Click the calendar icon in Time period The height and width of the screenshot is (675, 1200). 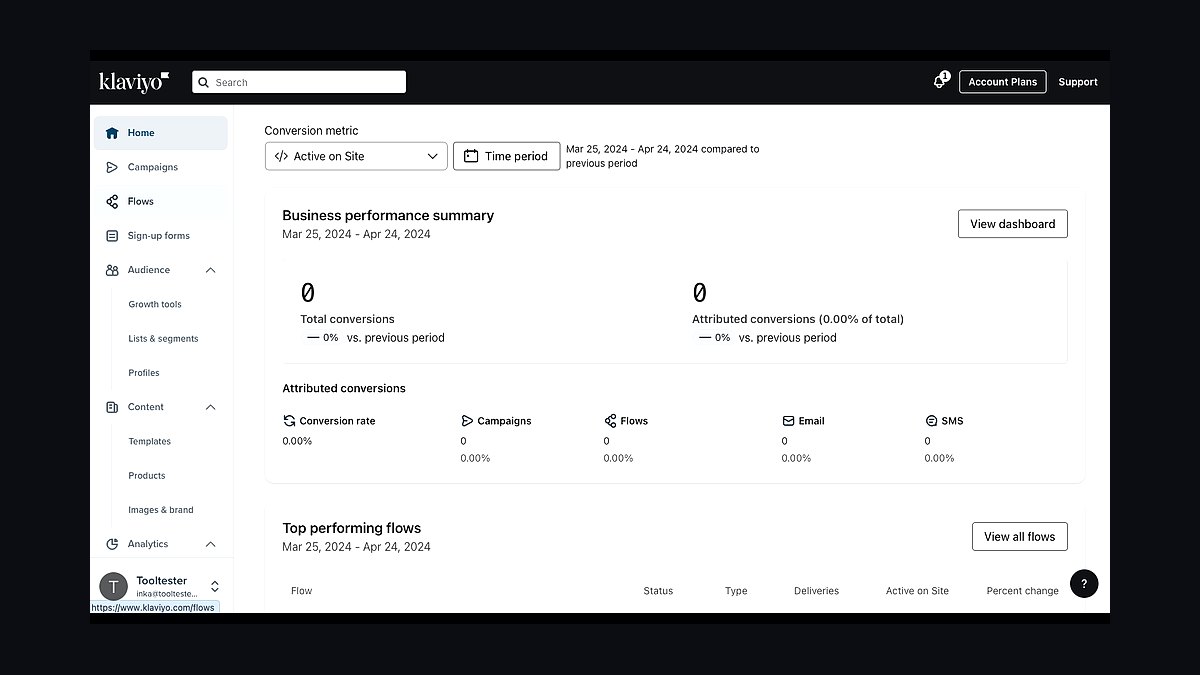[471, 156]
